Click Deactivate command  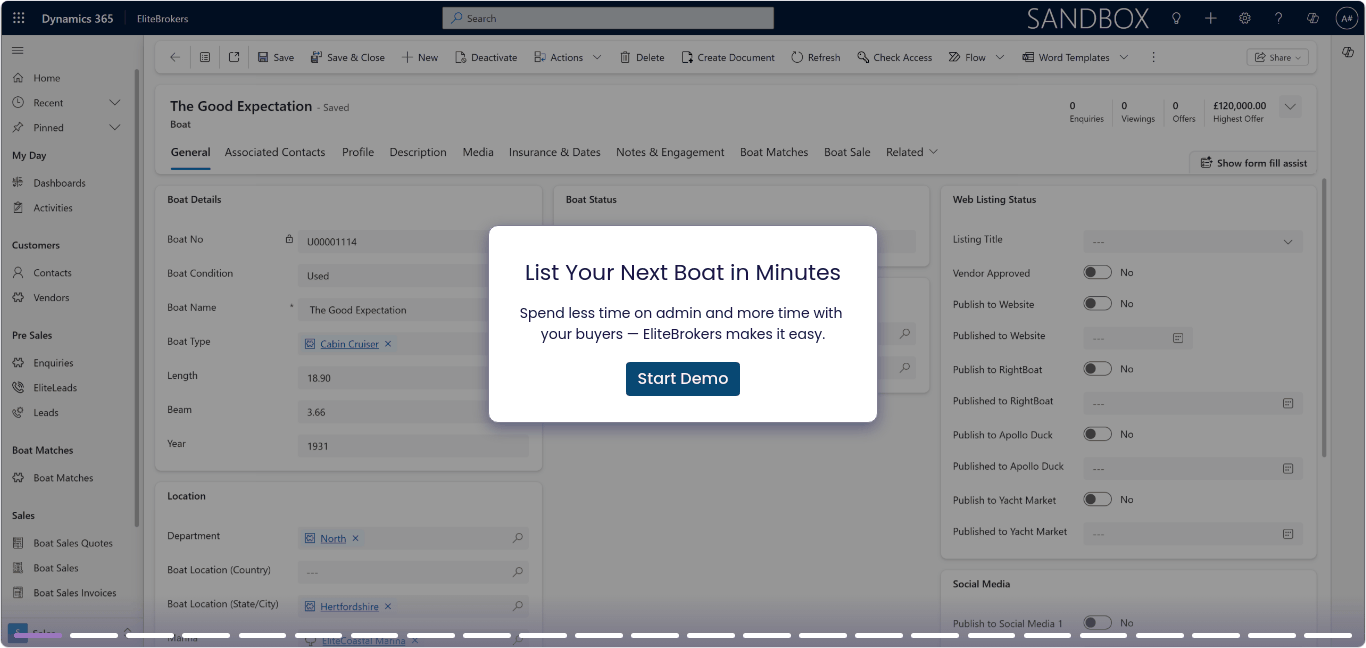coord(486,57)
